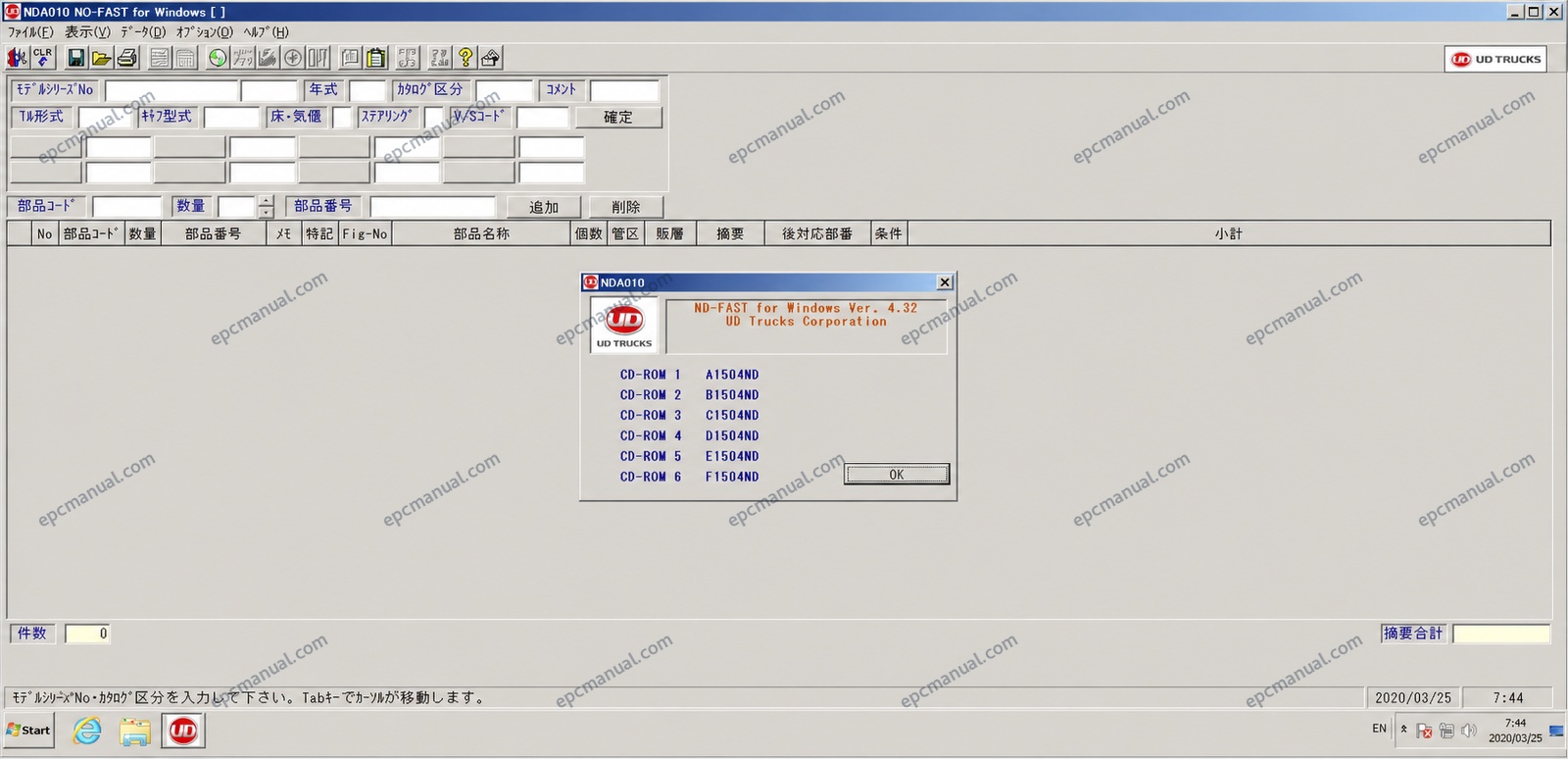Click the T/M形式 input field
1568x759 pixels.
coord(105,118)
